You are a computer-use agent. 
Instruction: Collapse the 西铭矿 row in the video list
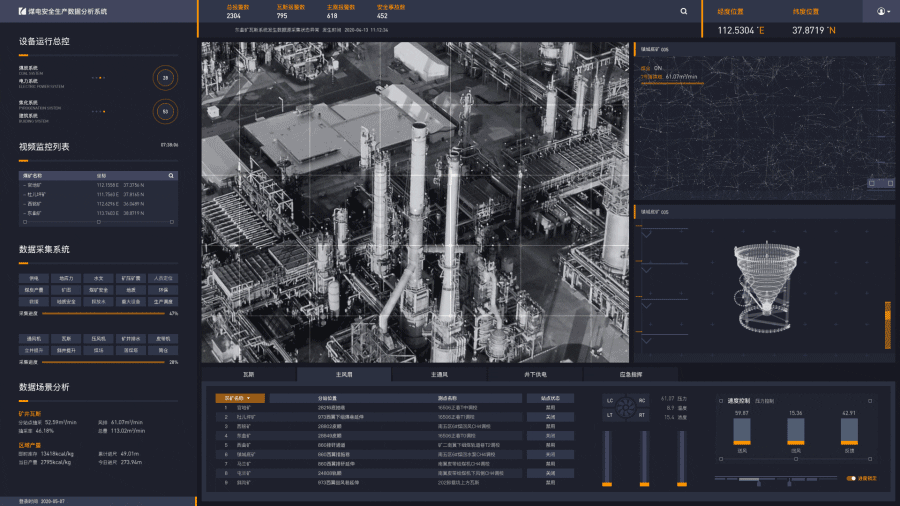pyautogui.click(x=24, y=204)
